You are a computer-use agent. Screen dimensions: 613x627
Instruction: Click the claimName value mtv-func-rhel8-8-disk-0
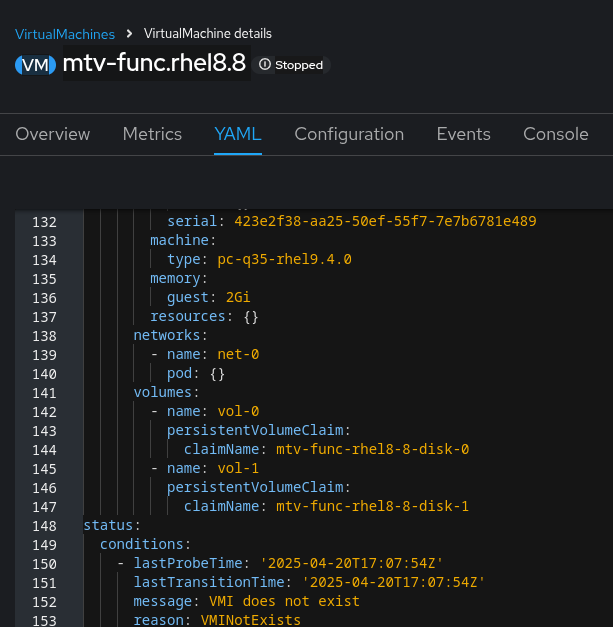click(x=372, y=449)
